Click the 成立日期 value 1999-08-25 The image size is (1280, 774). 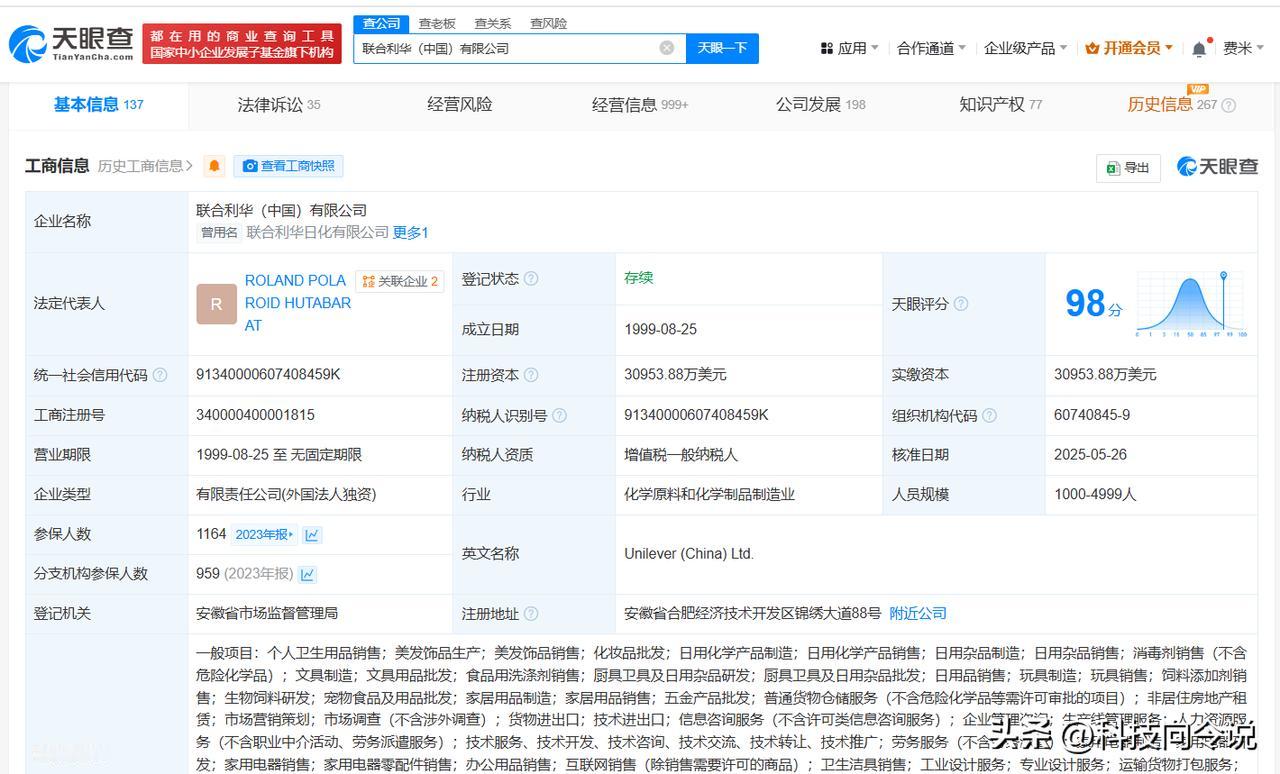(661, 330)
